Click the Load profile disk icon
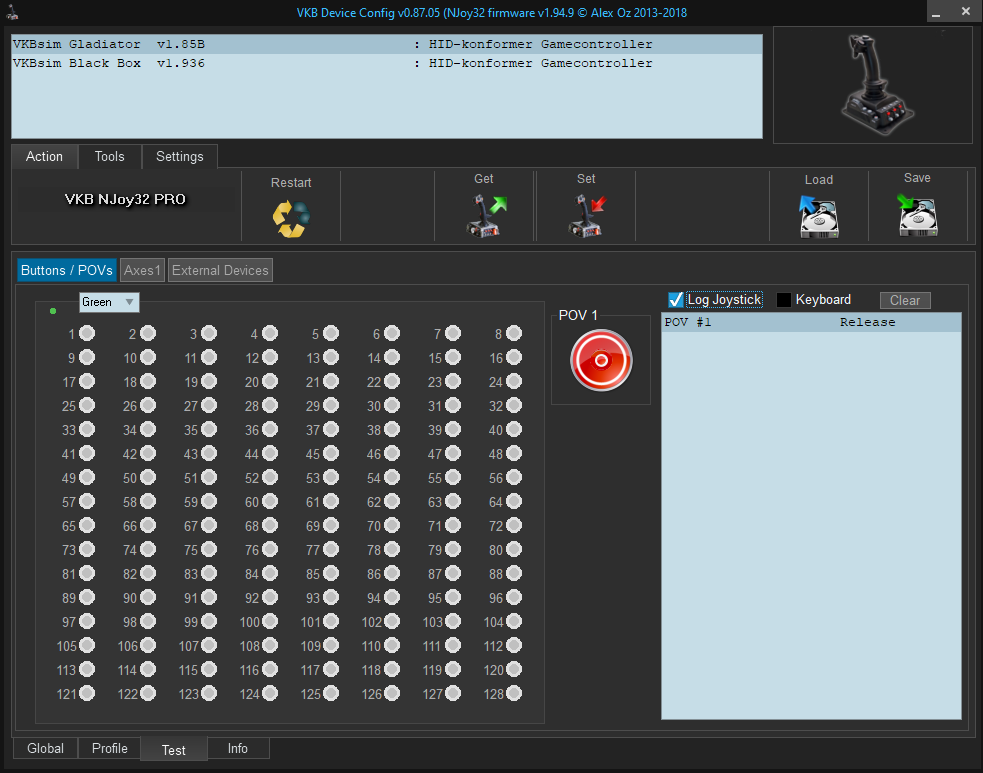Image resolution: width=983 pixels, height=773 pixels. (x=818, y=215)
